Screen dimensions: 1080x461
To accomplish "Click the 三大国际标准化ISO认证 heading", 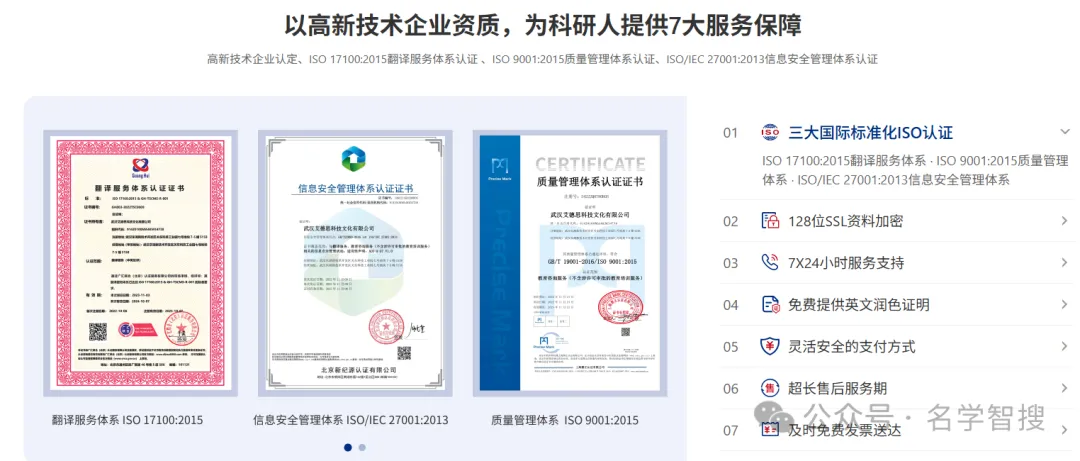I will coord(871,133).
